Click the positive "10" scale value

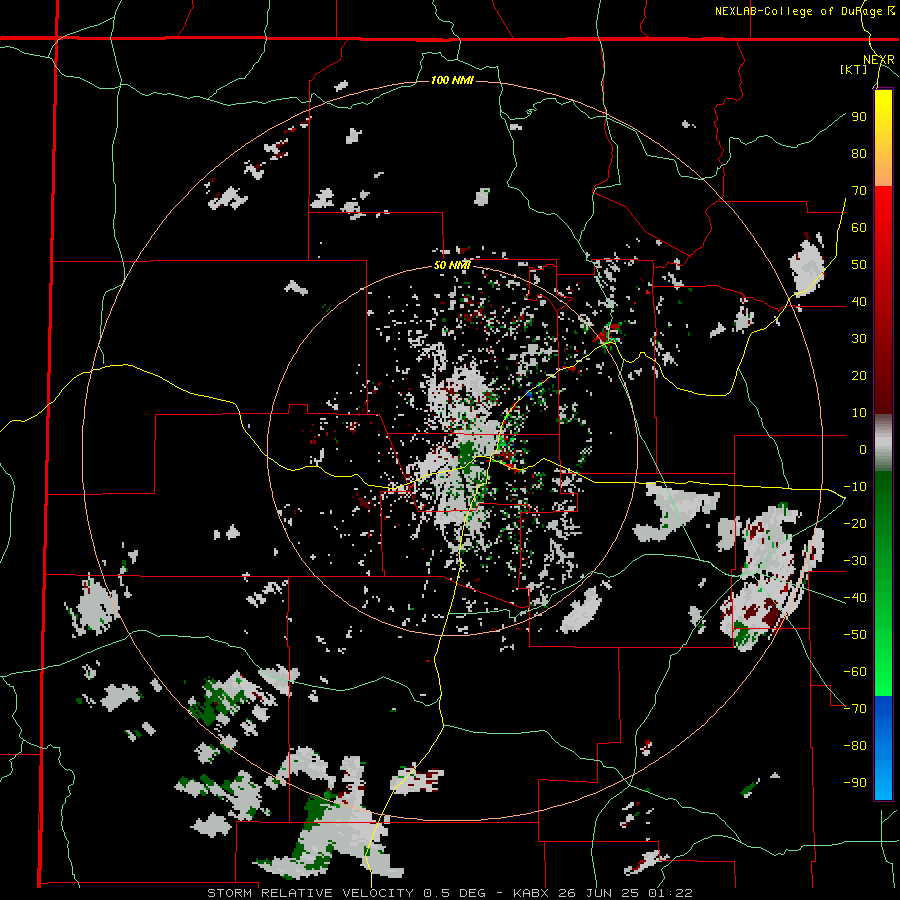(859, 413)
